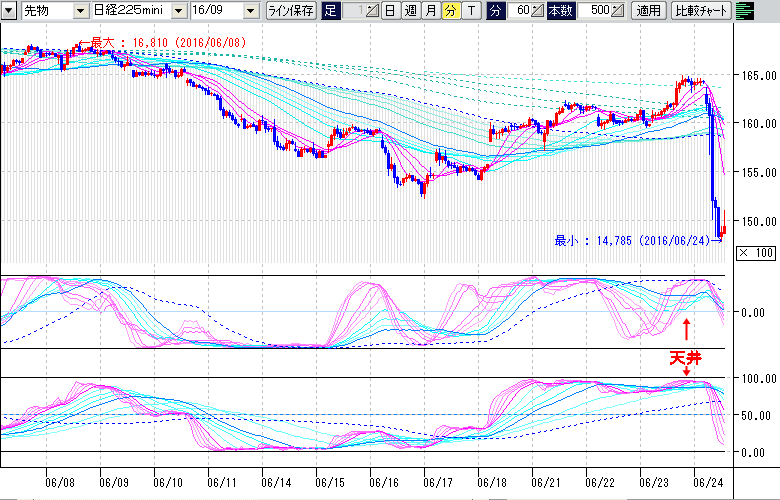Viewport: 780px width, 500px height.
Task: Click the ×100 scale label
Action: pyautogui.click(x=756, y=253)
